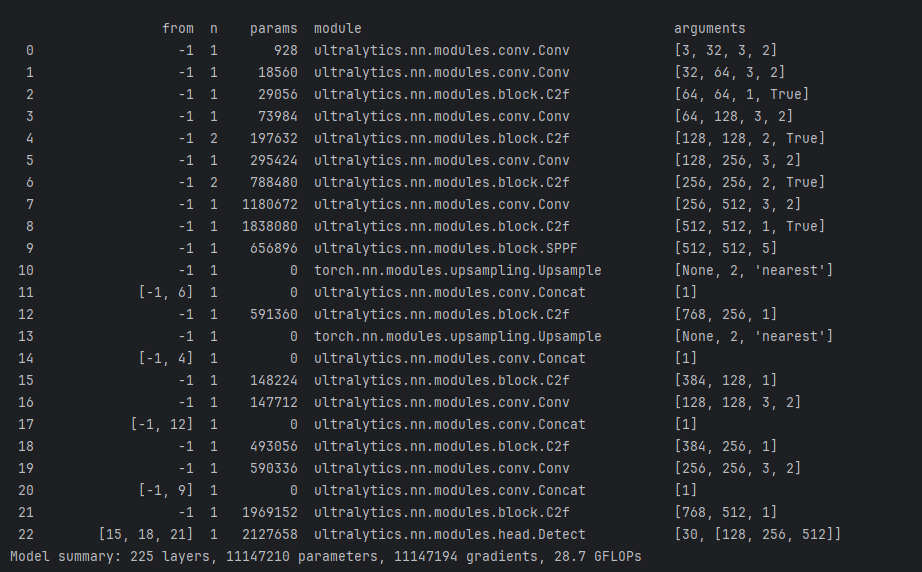Select the SPPF module text in row 9
Image resolution: width=922 pixels, height=572 pixels.
pos(446,248)
